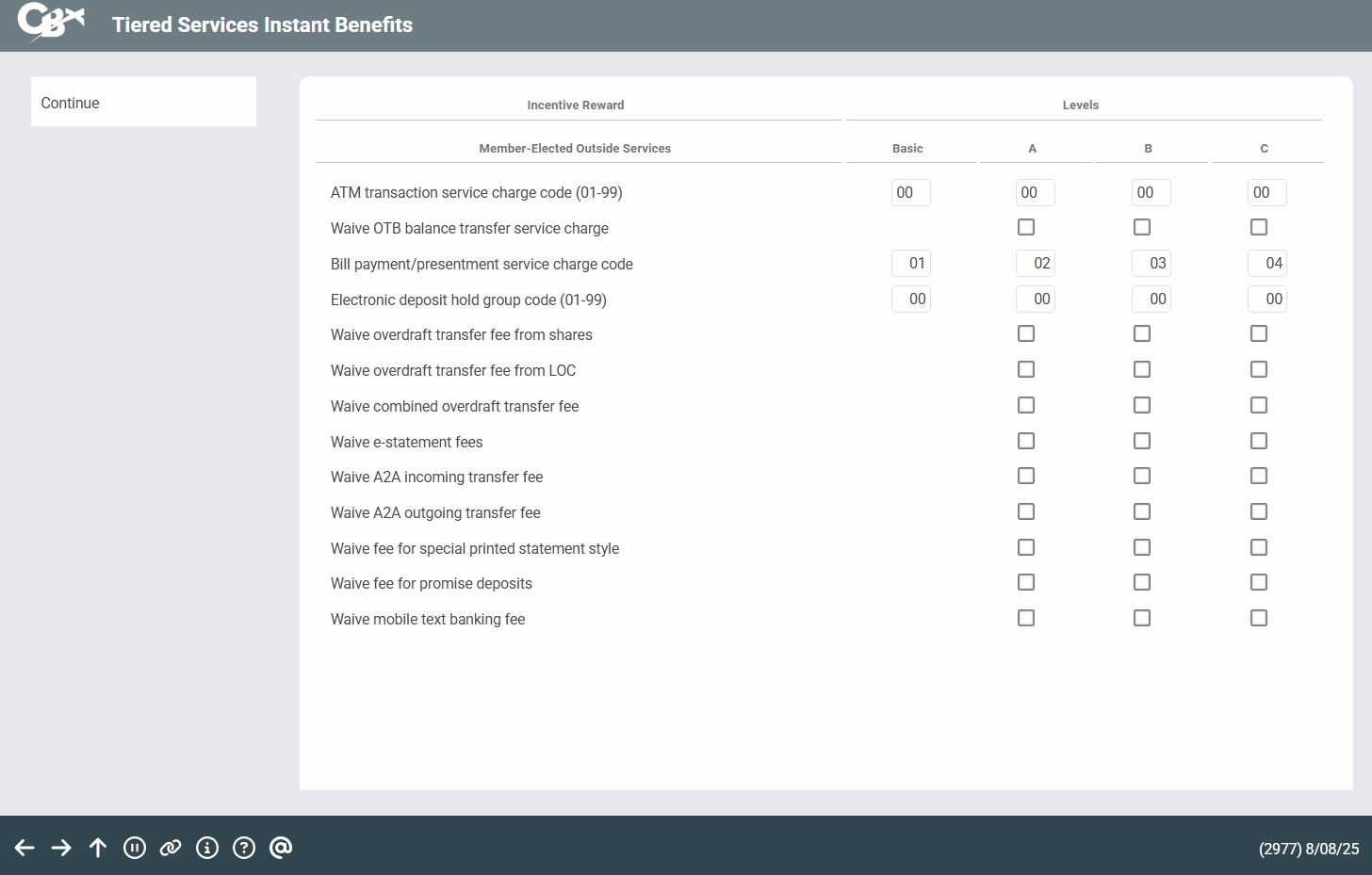Click the back arrow icon
The width and height of the screenshot is (1372, 875).
coord(24,848)
